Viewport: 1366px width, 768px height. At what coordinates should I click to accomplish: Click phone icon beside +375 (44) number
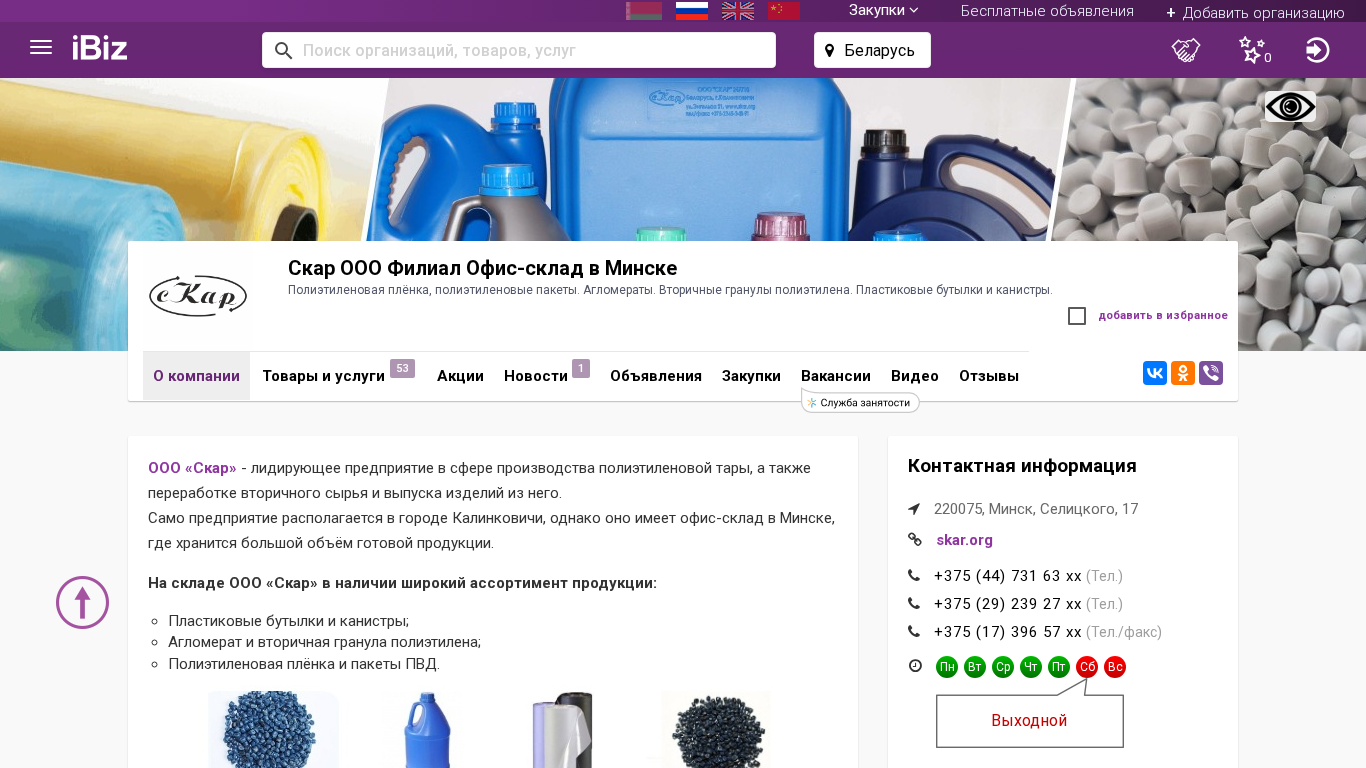click(x=914, y=576)
